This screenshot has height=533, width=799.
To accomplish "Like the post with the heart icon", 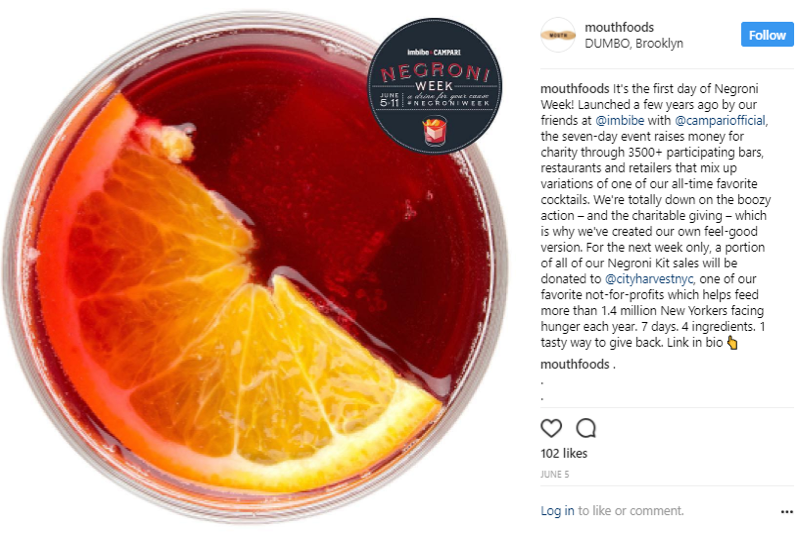I will 551,428.
